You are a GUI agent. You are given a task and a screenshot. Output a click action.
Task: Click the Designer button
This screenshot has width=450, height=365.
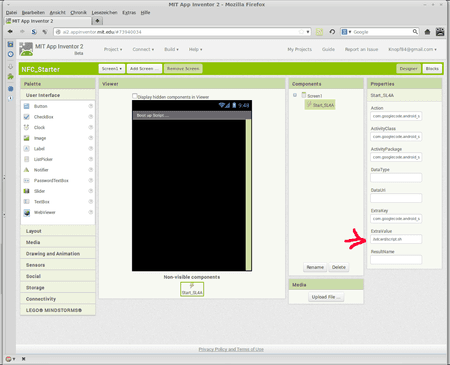click(x=408, y=69)
